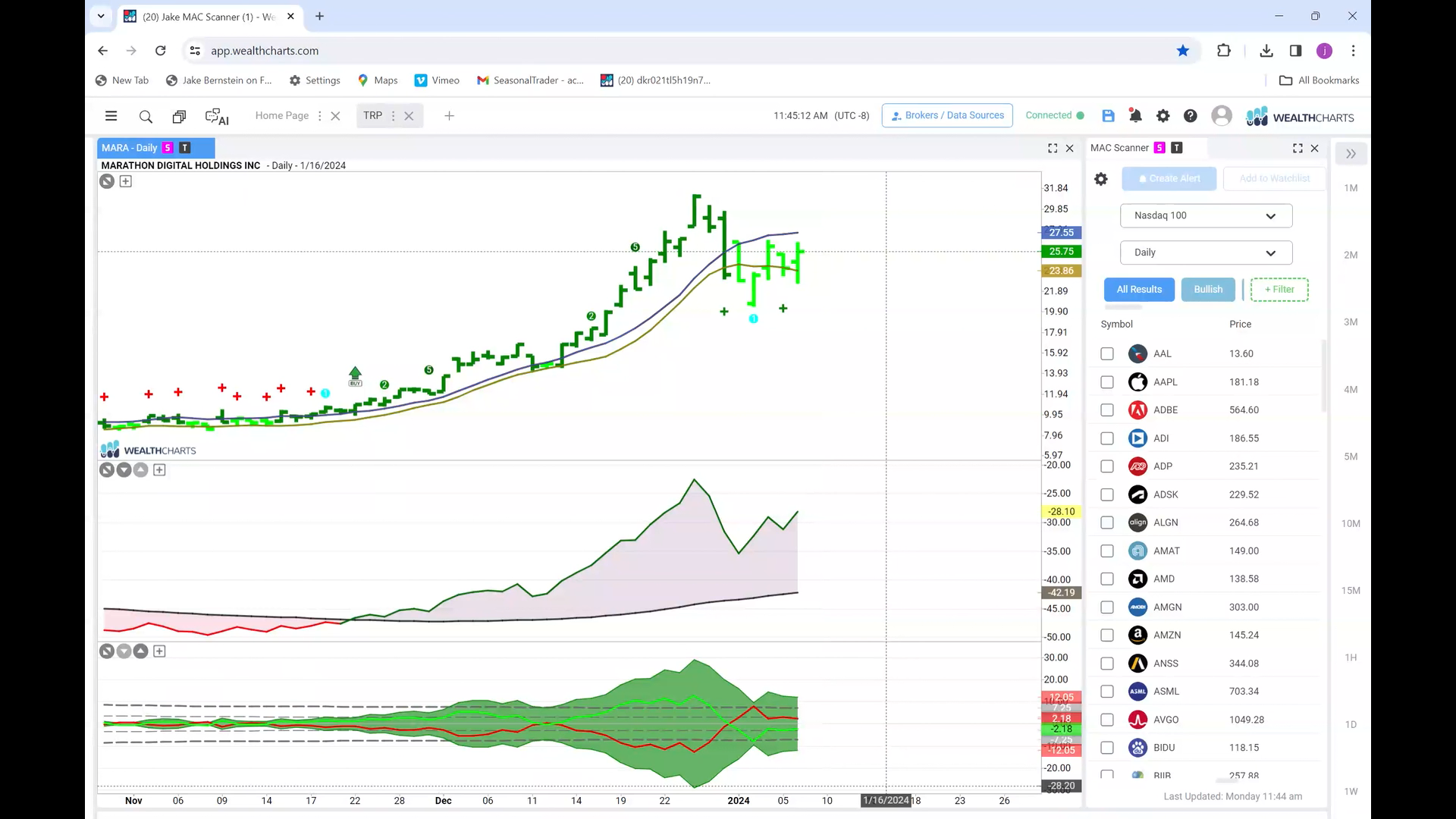Click the duplicate windows icon
The image size is (1456, 819).
pos(179,117)
